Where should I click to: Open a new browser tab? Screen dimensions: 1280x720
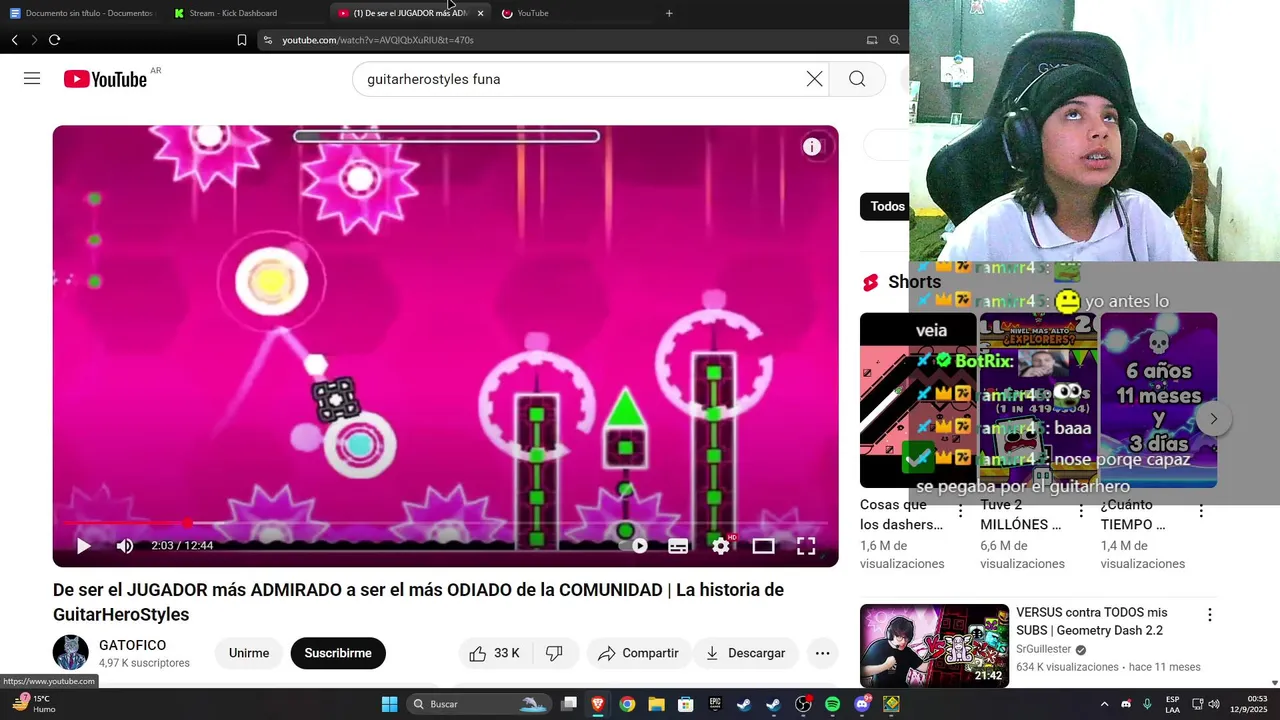pos(669,13)
